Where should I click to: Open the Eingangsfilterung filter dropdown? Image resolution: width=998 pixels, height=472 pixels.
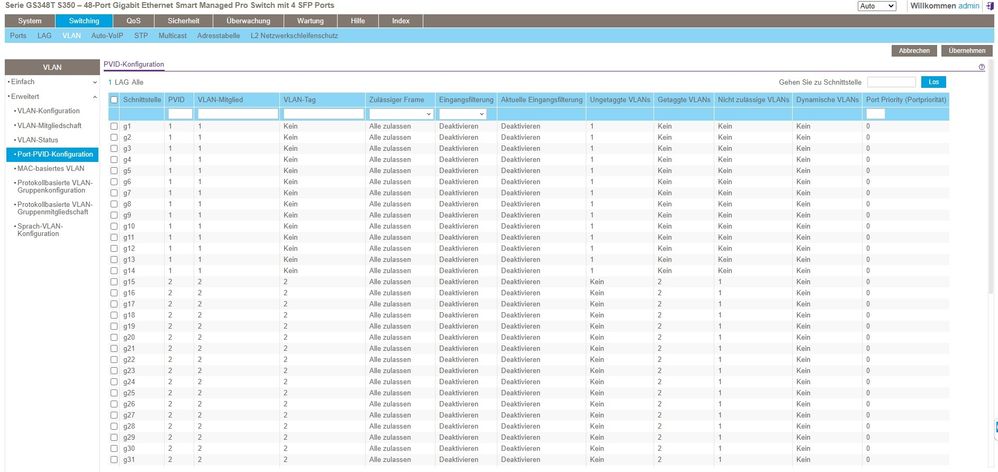(462, 114)
